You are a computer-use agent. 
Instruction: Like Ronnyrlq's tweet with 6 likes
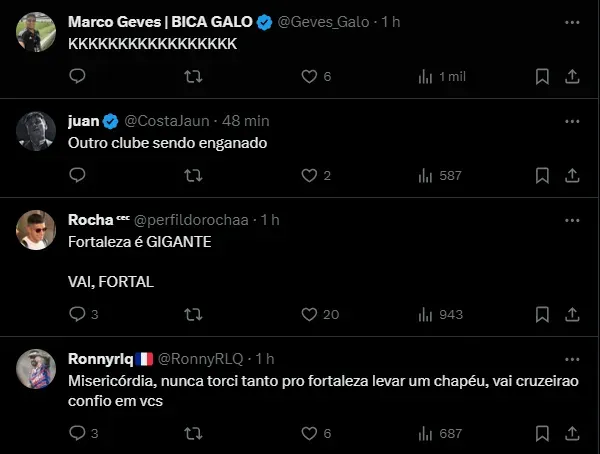pyautogui.click(x=310, y=433)
